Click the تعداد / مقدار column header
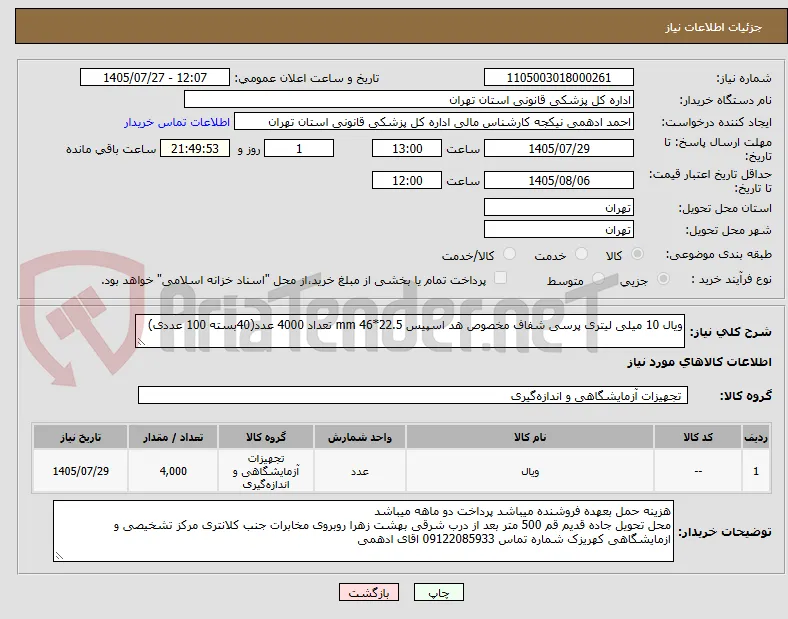Viewport: 788px width, 619px height. (x=173, y=437)
